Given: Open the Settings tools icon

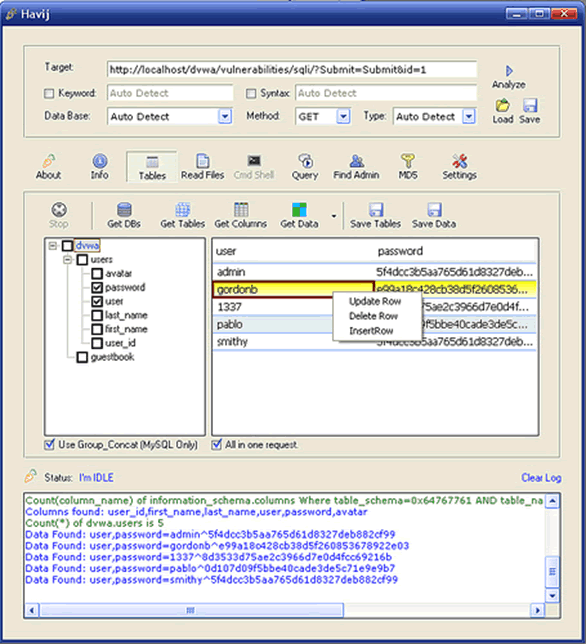Looking at the screenshot, I should coord(460,161).
